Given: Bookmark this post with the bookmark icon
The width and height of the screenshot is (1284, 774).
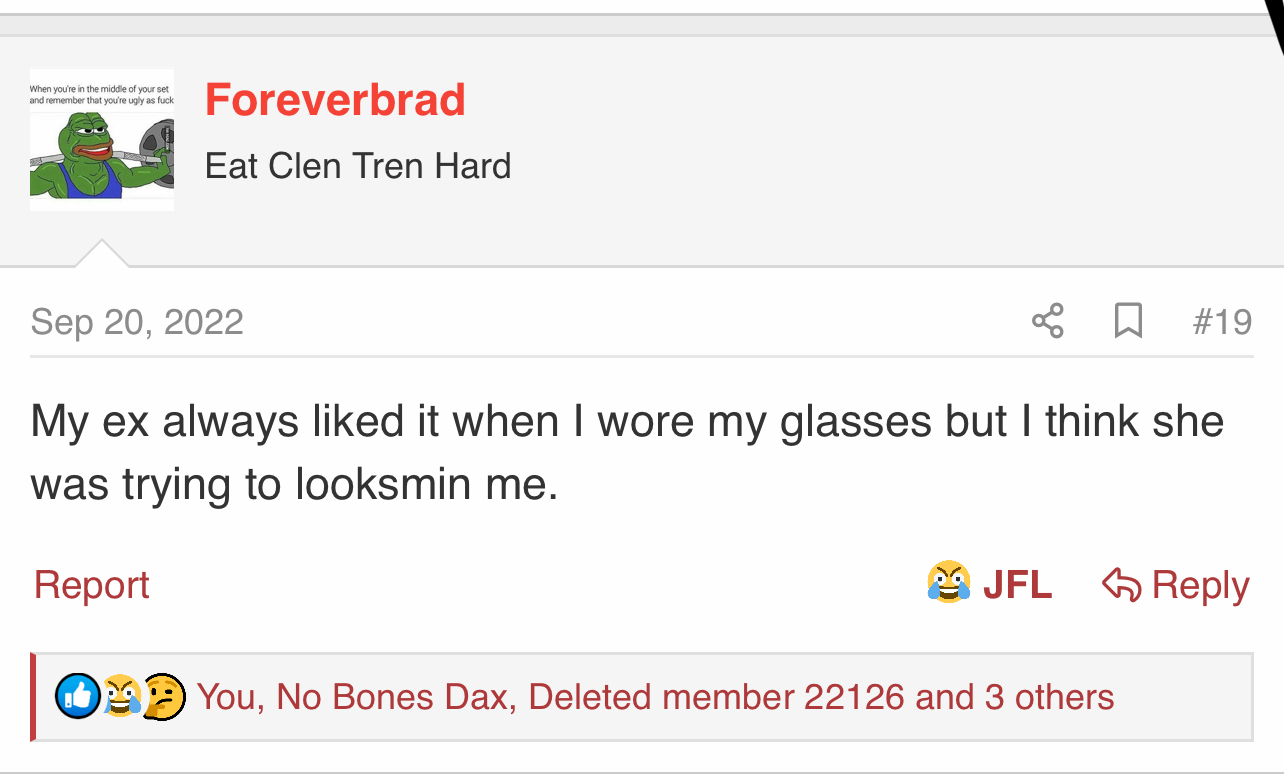Looking at the screenshot, I should click(1128, 321).
